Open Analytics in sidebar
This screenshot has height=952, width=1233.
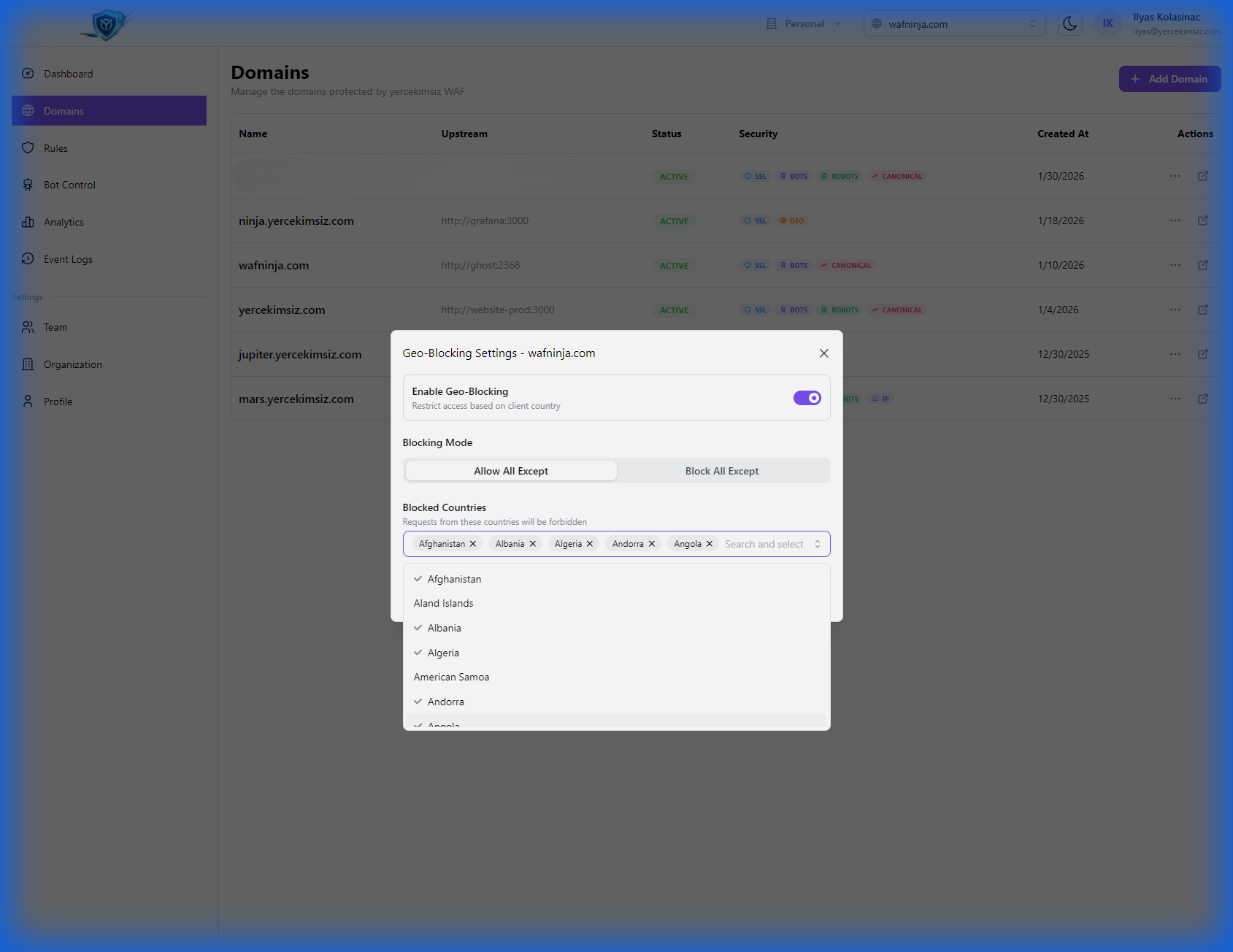point(109,222)
